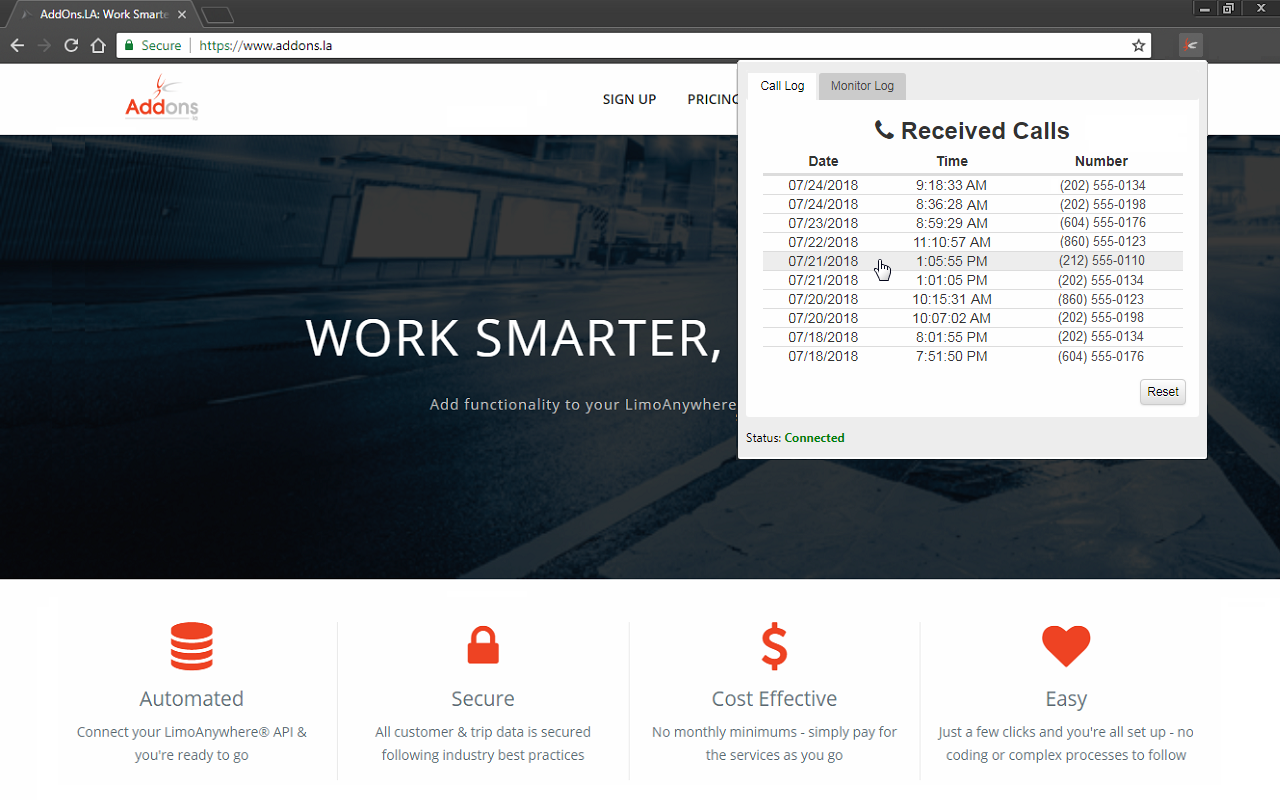This screenshot has height=800, width=1280.
Task: Switch to the Call Log tab
Action: [x=782, y=86]
